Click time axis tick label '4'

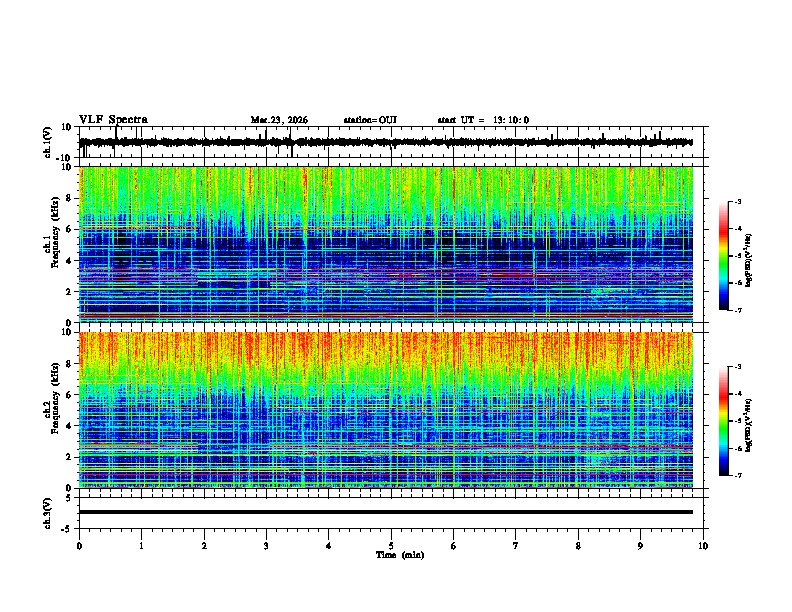click(329, 546)
